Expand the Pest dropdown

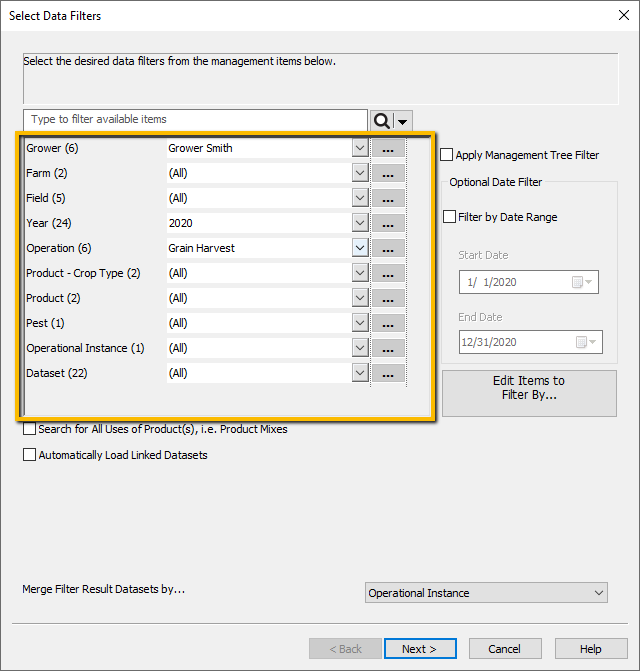[x=360, y=323]
